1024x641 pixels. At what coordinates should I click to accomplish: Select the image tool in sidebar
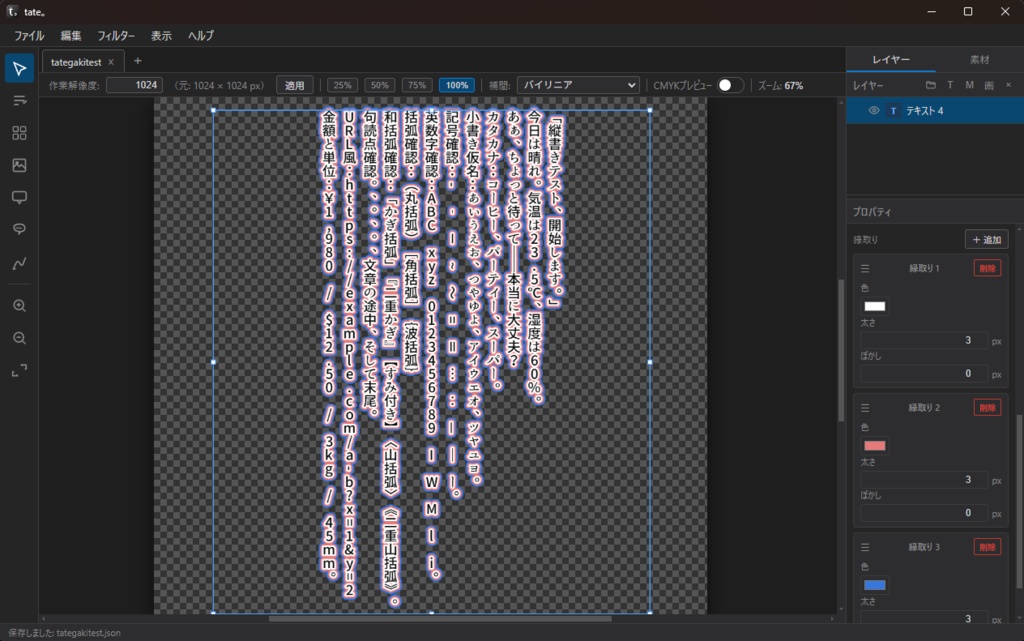click(19, 165)
